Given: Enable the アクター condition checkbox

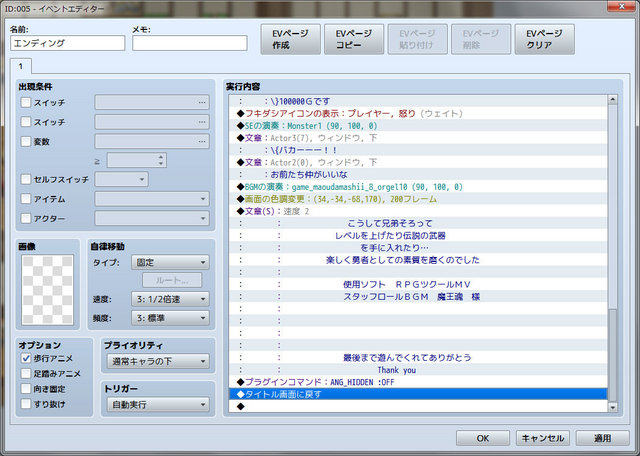Looking at the screenshot, I should pos(26,218).
